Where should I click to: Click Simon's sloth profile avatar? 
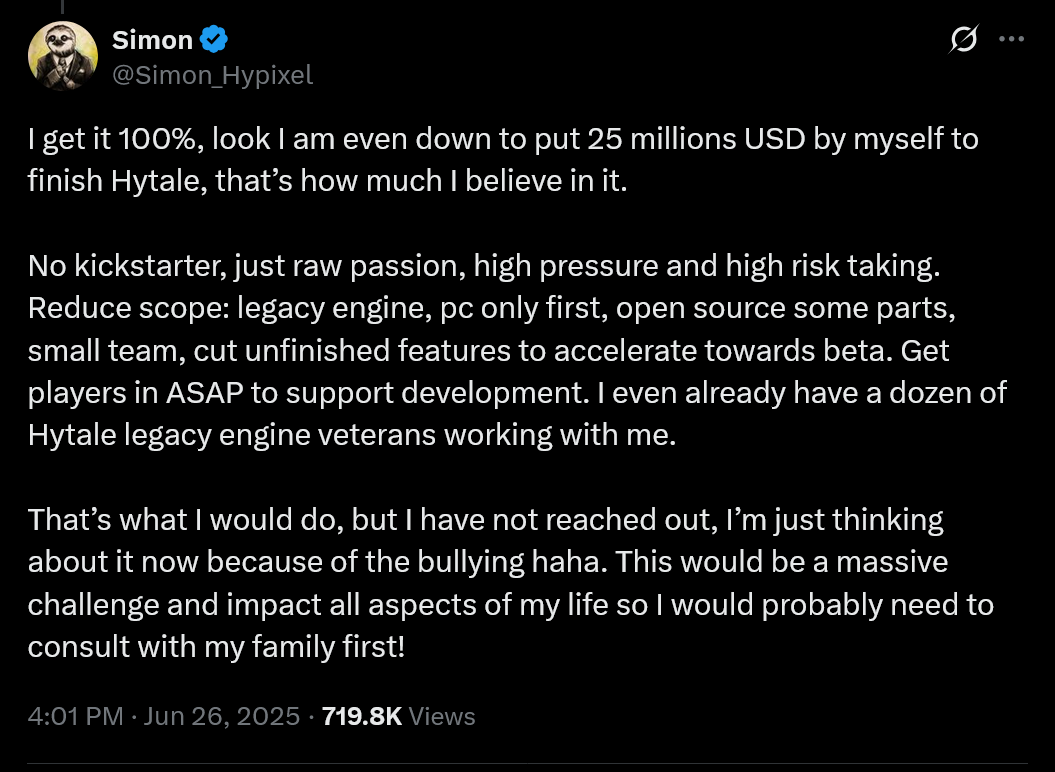63,55
